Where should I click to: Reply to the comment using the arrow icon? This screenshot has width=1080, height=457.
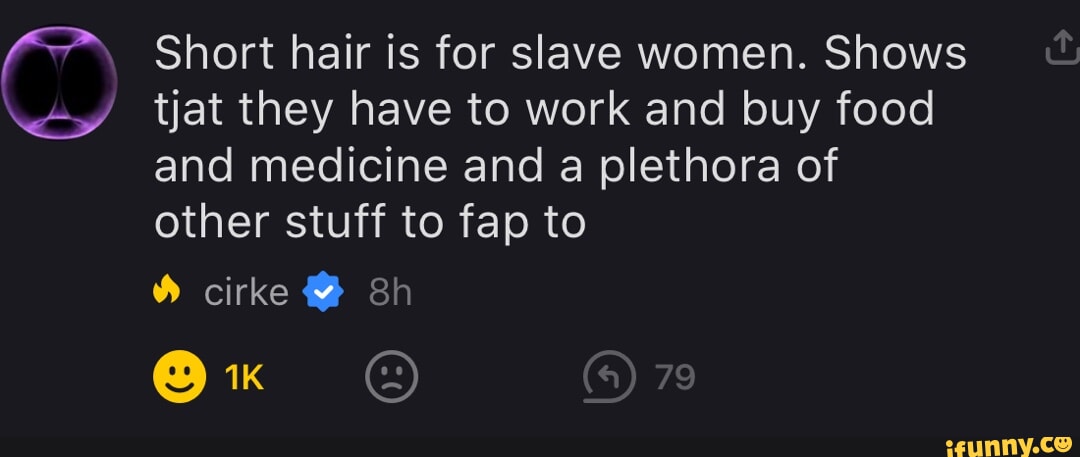(x=609, y=377)
